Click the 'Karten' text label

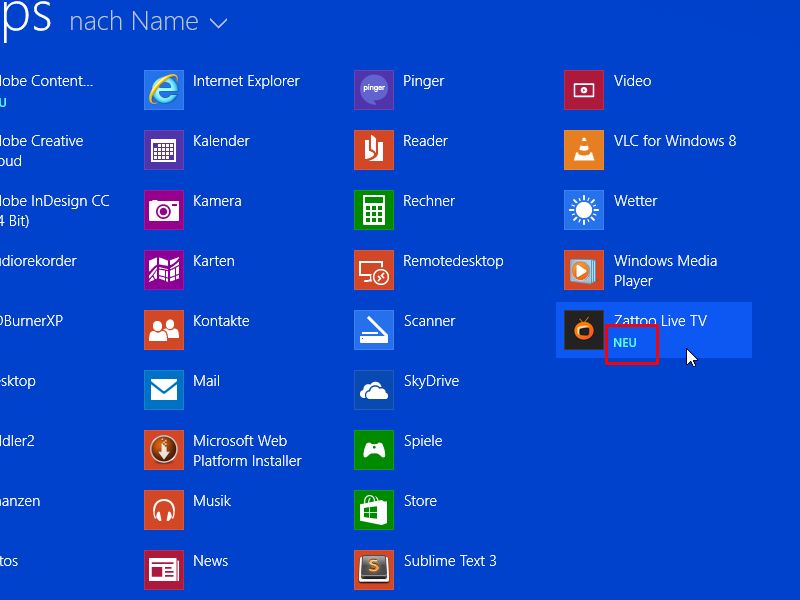(x=214, y=261)
